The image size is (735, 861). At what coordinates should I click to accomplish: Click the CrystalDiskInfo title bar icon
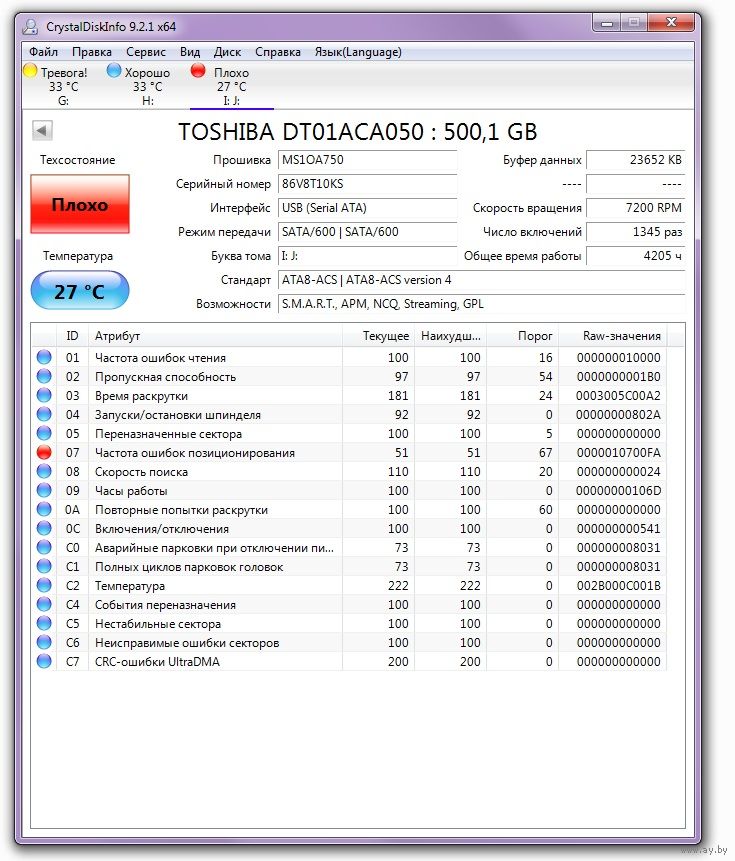click(31, 26)
